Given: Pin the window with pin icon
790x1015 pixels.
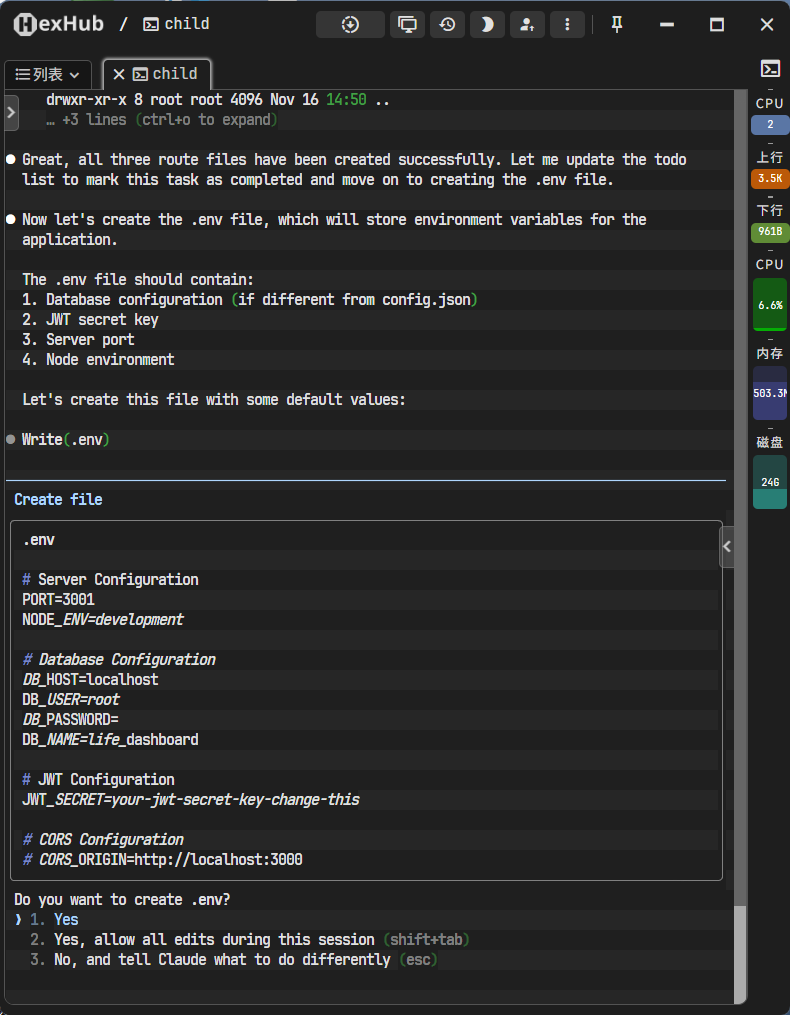Looking at the screenshot, I should tap(617, 25).
